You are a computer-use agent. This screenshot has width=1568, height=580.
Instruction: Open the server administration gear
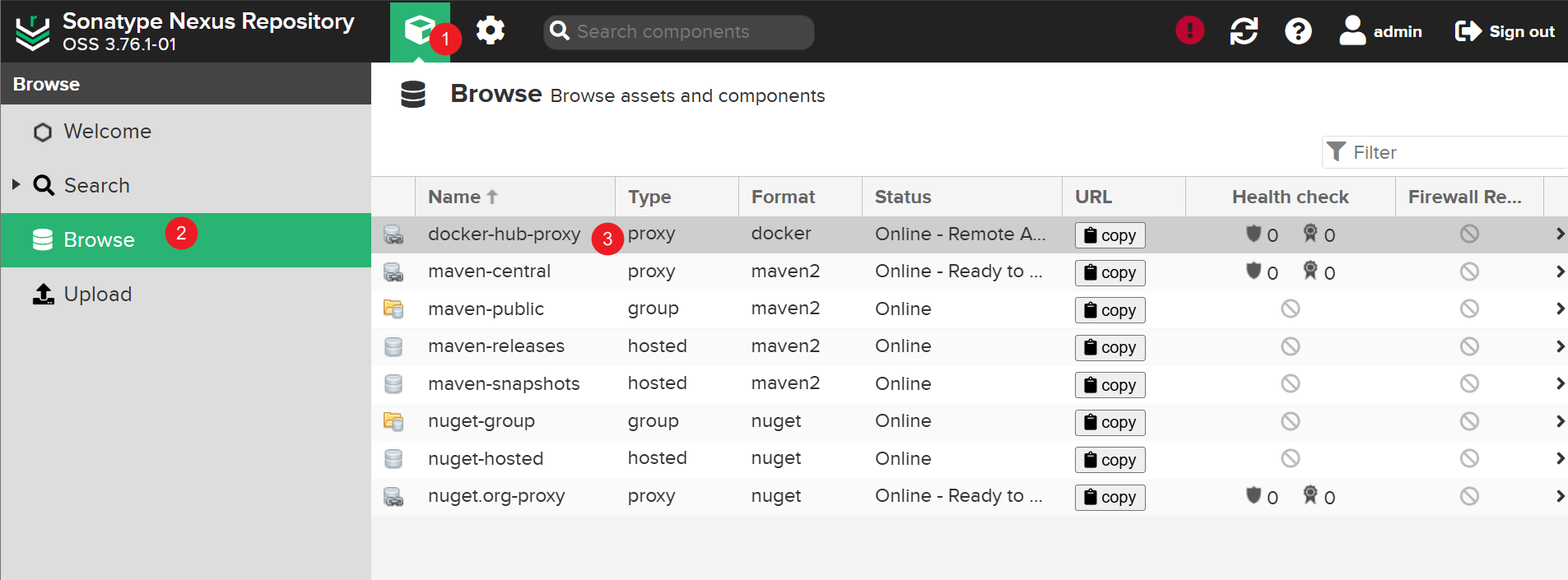click(x=491, y=31)
